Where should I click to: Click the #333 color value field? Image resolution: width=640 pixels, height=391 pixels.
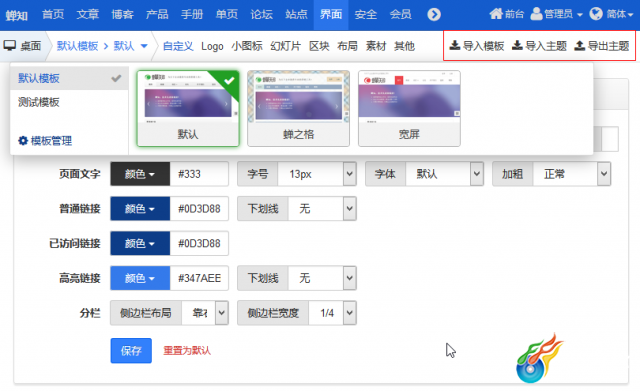click(199, 174)
